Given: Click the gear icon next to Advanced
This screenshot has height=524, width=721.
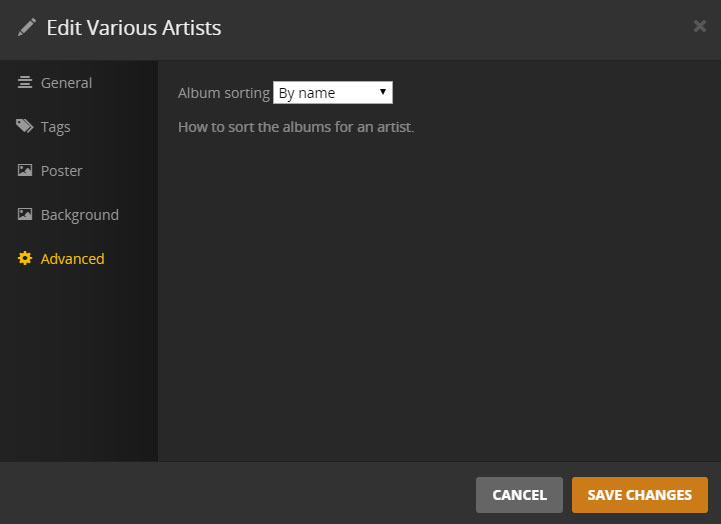Looking at the screenshot, I should click(x=25, y=259).
